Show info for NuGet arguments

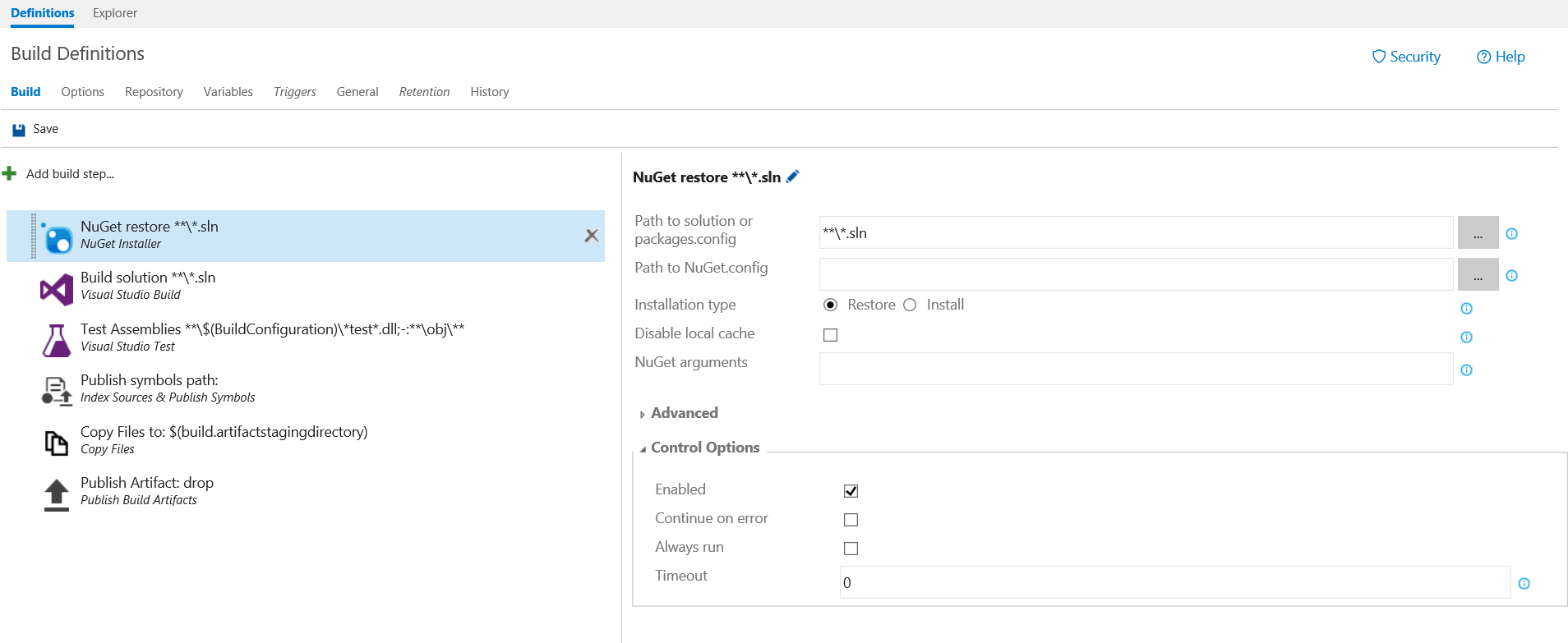click(1466, 370)
